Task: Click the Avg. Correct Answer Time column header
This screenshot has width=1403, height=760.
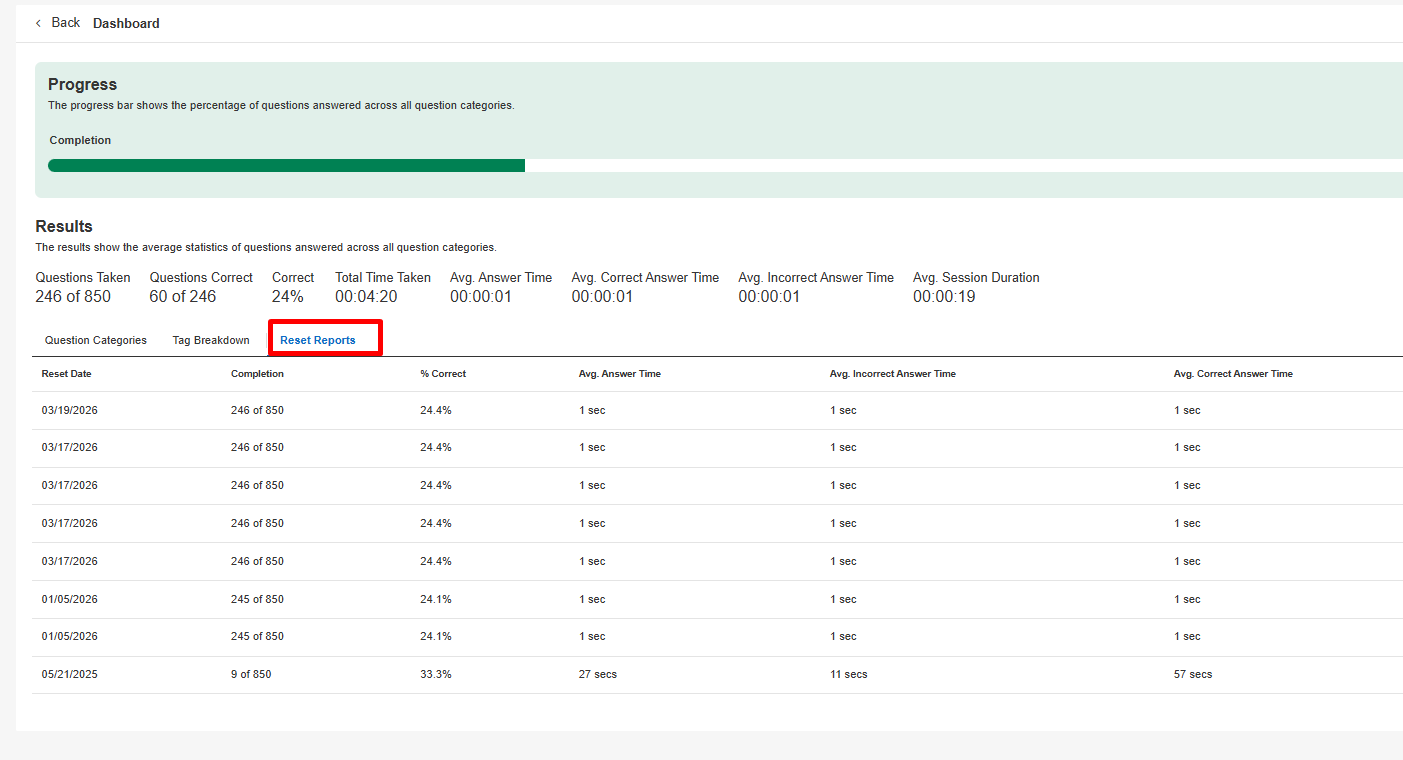Action: coord(1232,374)
